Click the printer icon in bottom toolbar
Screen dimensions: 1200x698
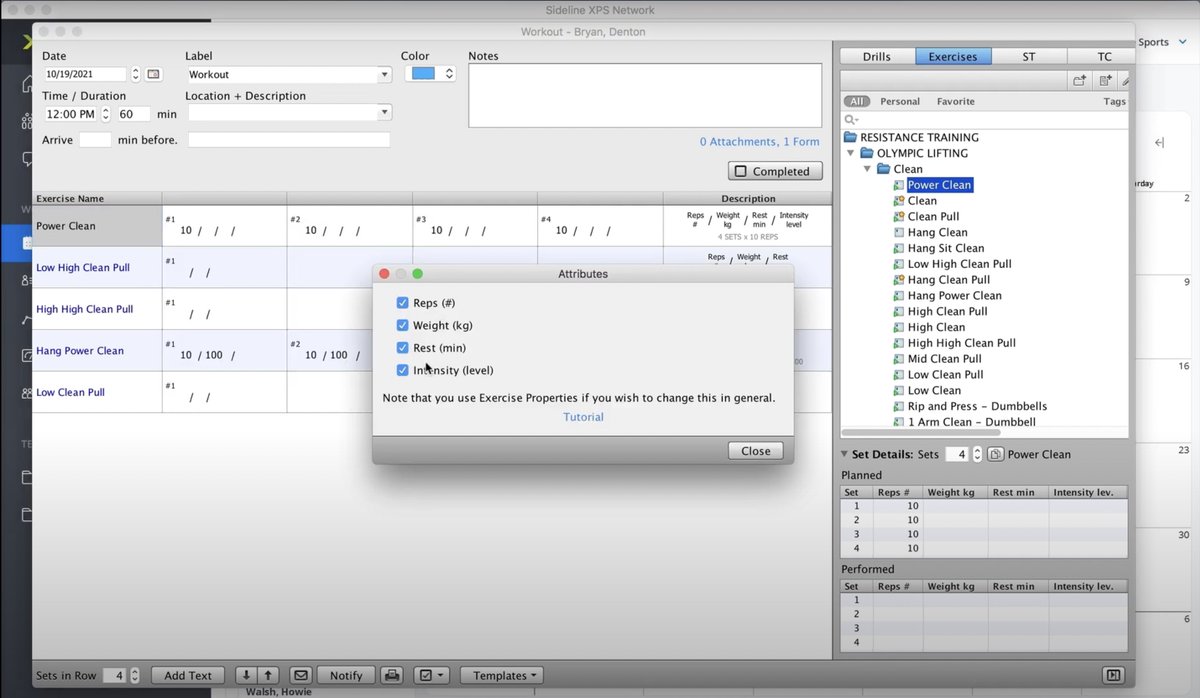point(393,675)
